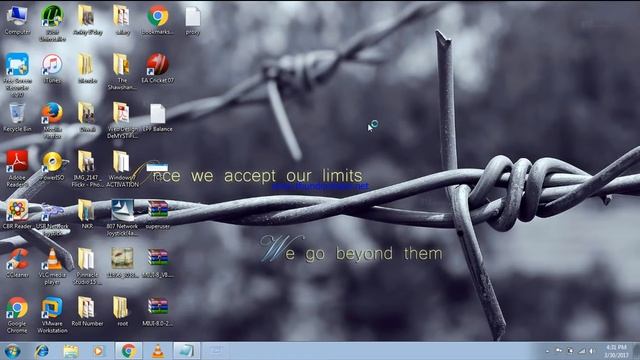Launch the EA Cricket 07 shortcut
Screen dimensions: 640x360
(x=158, y=69)
